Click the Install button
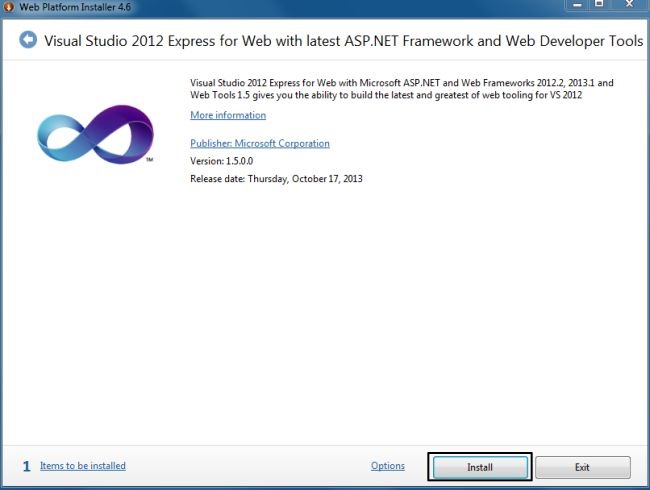Image resolution: width=650 pixels, height=490 pixels. (480, 467)
